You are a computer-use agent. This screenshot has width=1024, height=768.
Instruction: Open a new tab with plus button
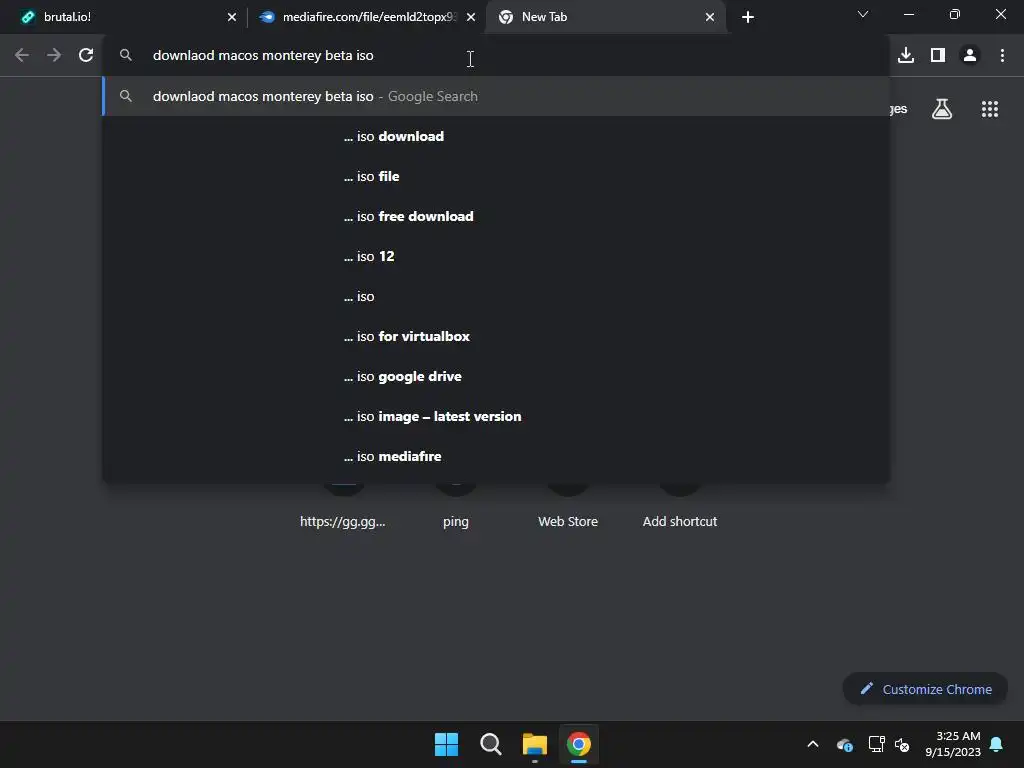point(748,17)
